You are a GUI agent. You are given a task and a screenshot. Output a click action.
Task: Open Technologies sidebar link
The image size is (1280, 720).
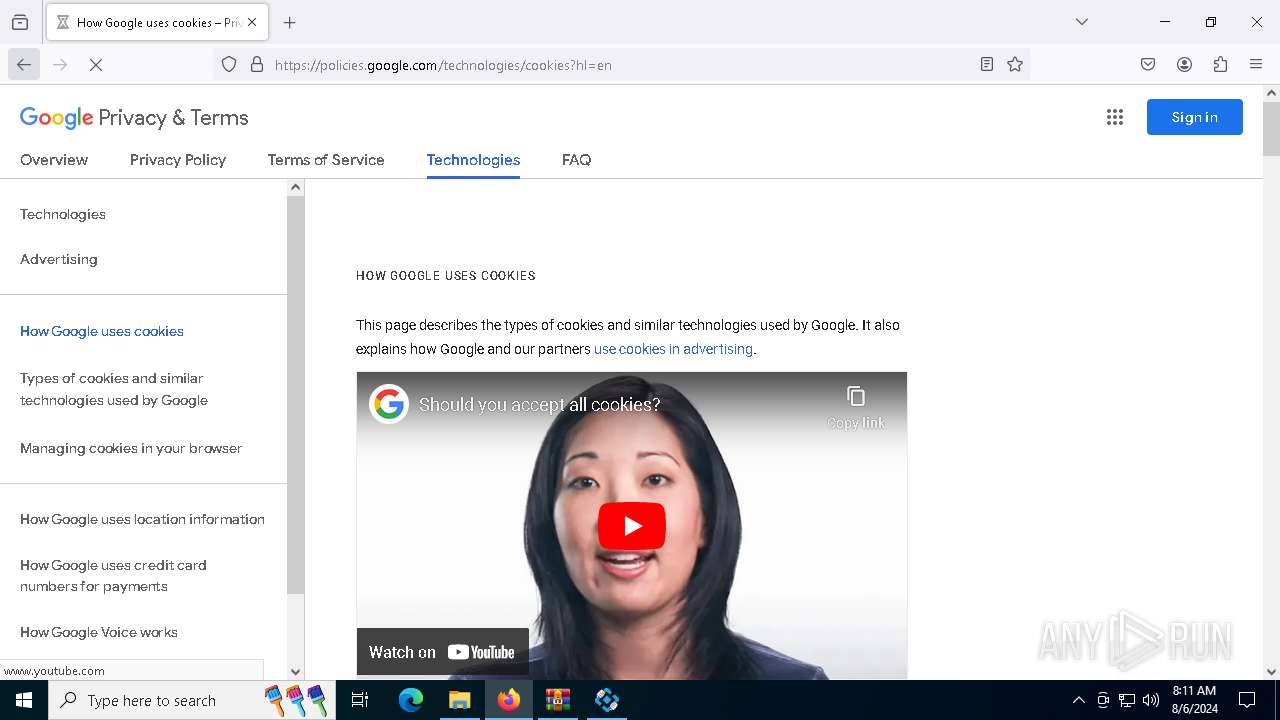pos(63,214)
